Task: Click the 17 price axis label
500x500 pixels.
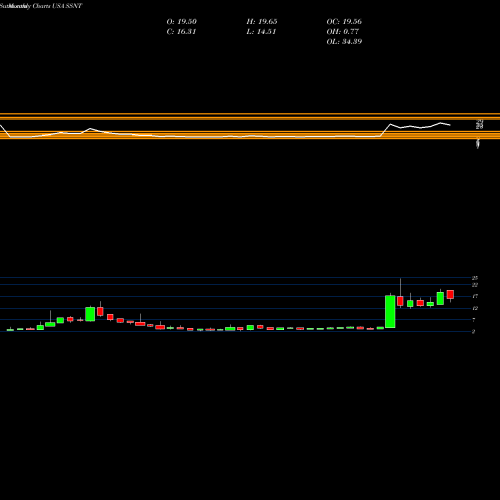Action: [x=475, y=296]
